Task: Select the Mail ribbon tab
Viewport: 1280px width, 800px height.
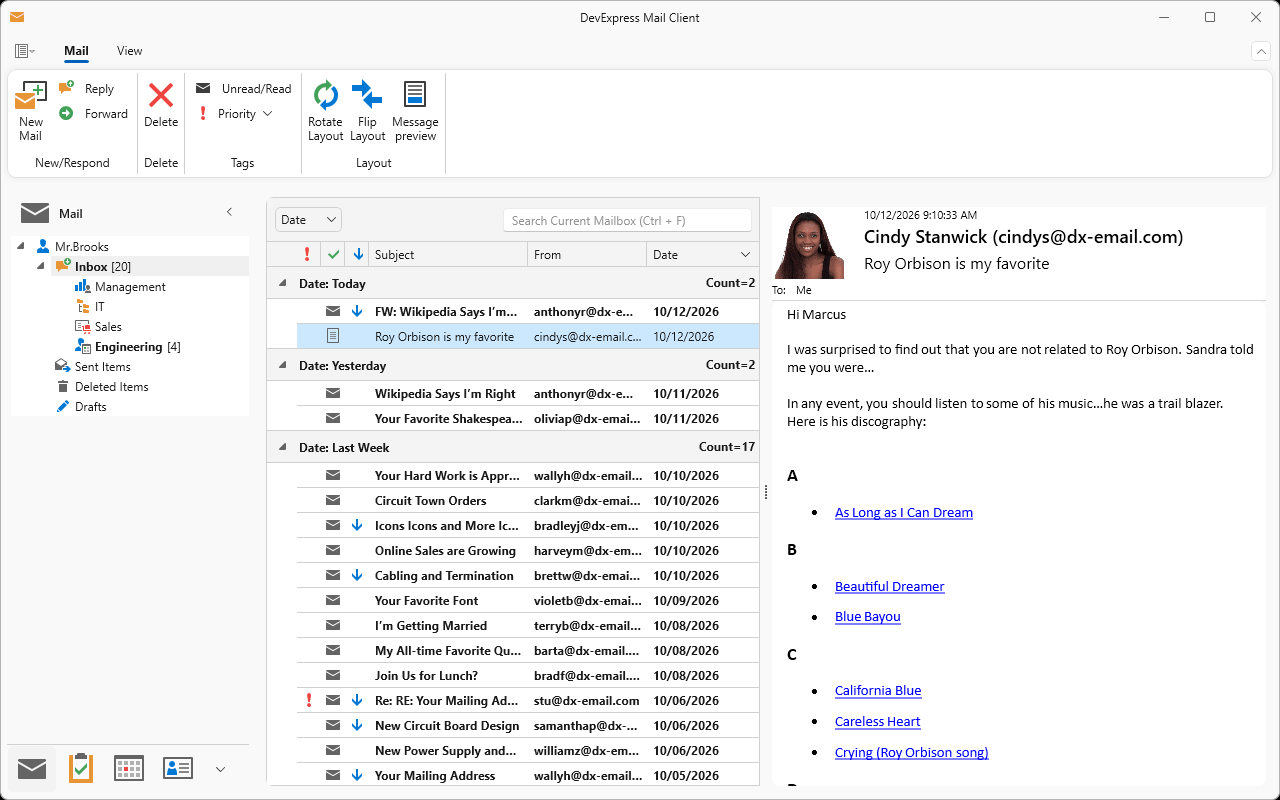Action: pyautogui.click(x=76, y=51)
